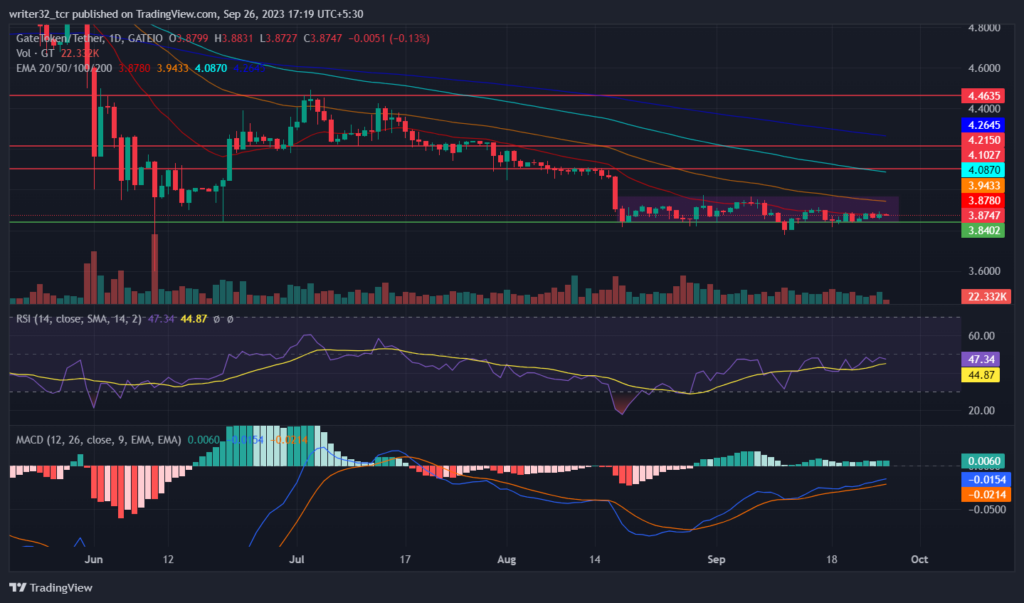
Task: Click the TradingView logo at bottom left
Action: pos(51,588)
